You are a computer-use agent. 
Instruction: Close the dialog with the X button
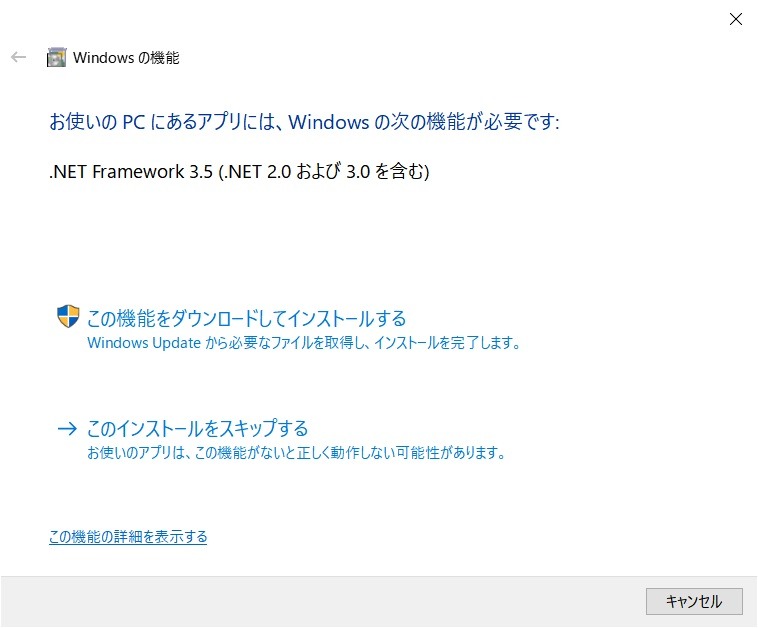click(736, 19)
